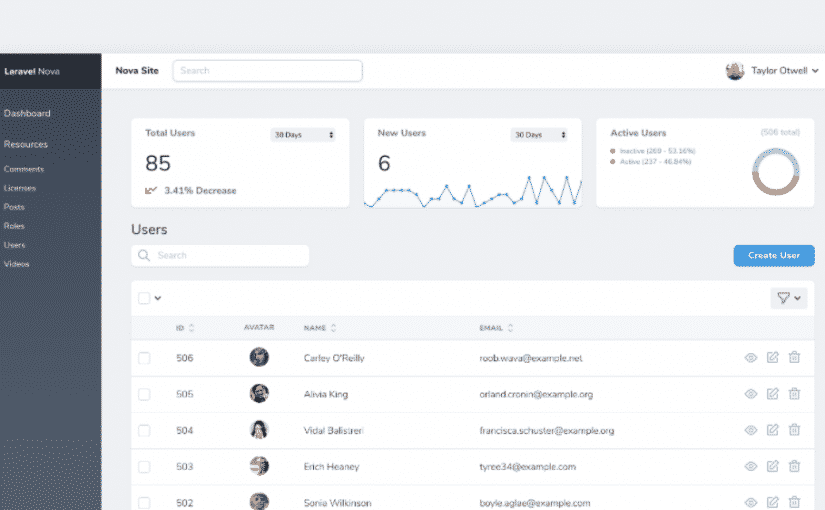Open Posts resource in sidebar
This screenshot has height=510, width=825.
14,207
